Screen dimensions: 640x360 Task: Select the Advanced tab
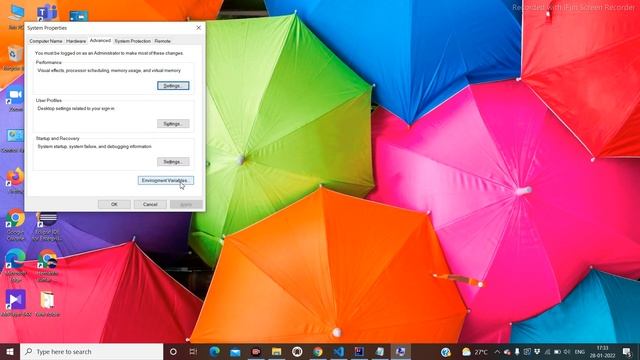tap(100, 40)
